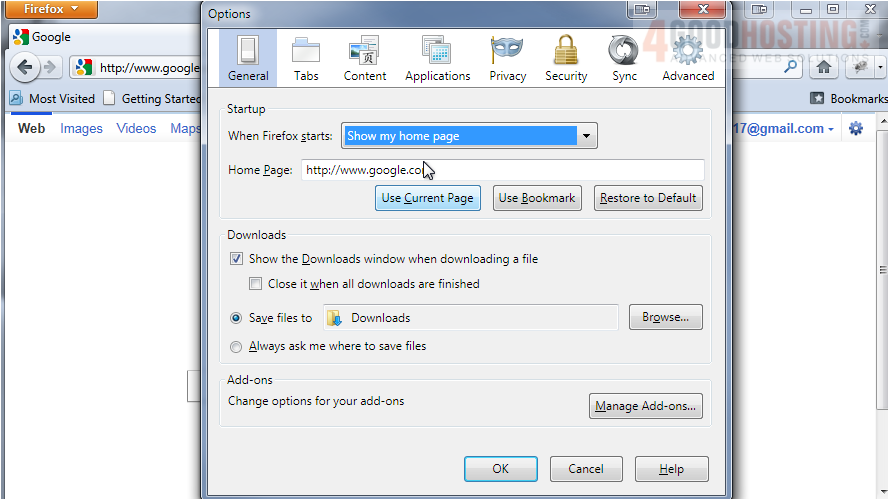
Task: Click the browser Back arrow button
Action: (x=25, y=68)
